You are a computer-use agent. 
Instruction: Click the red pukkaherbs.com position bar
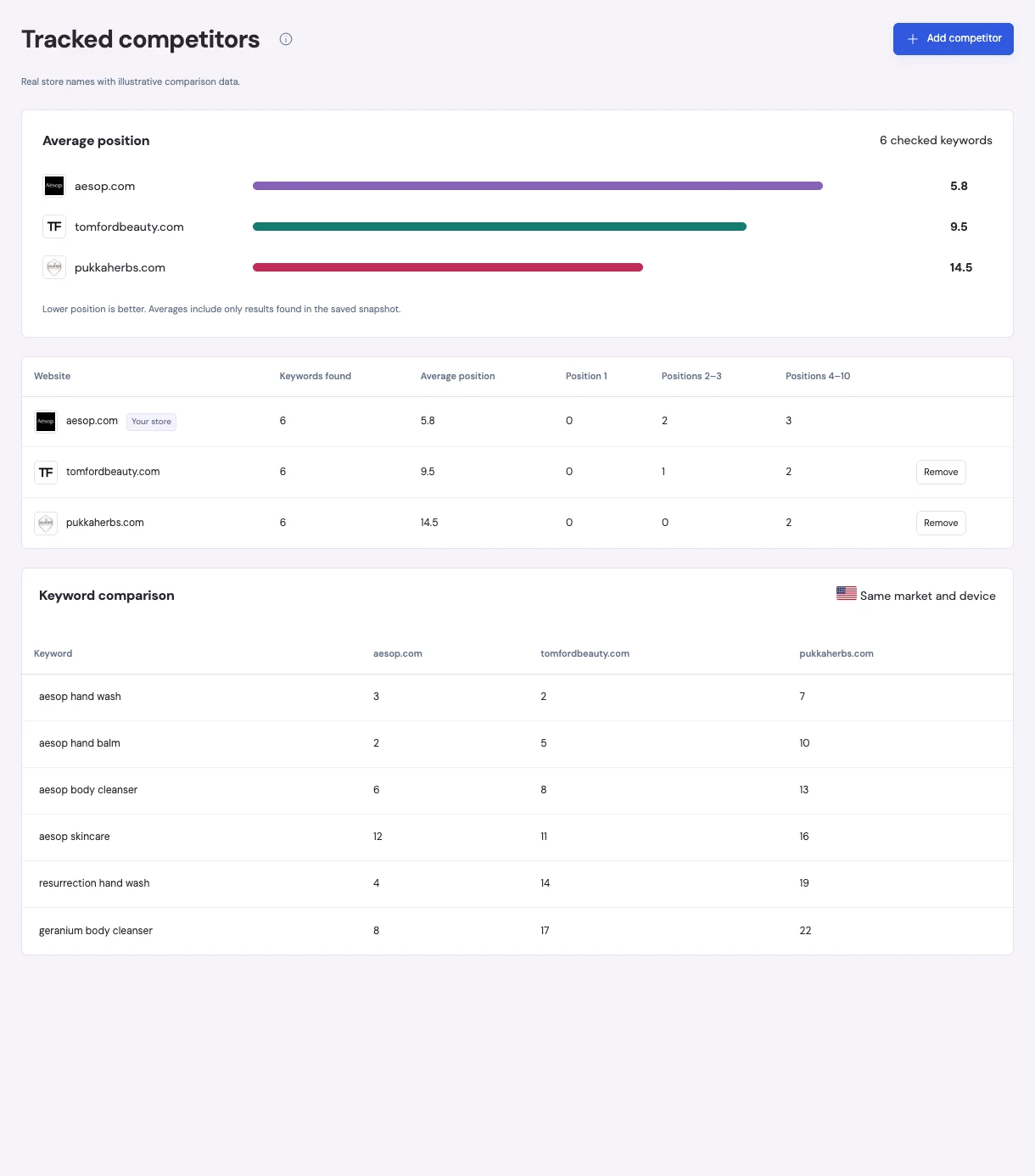(448, 267)
